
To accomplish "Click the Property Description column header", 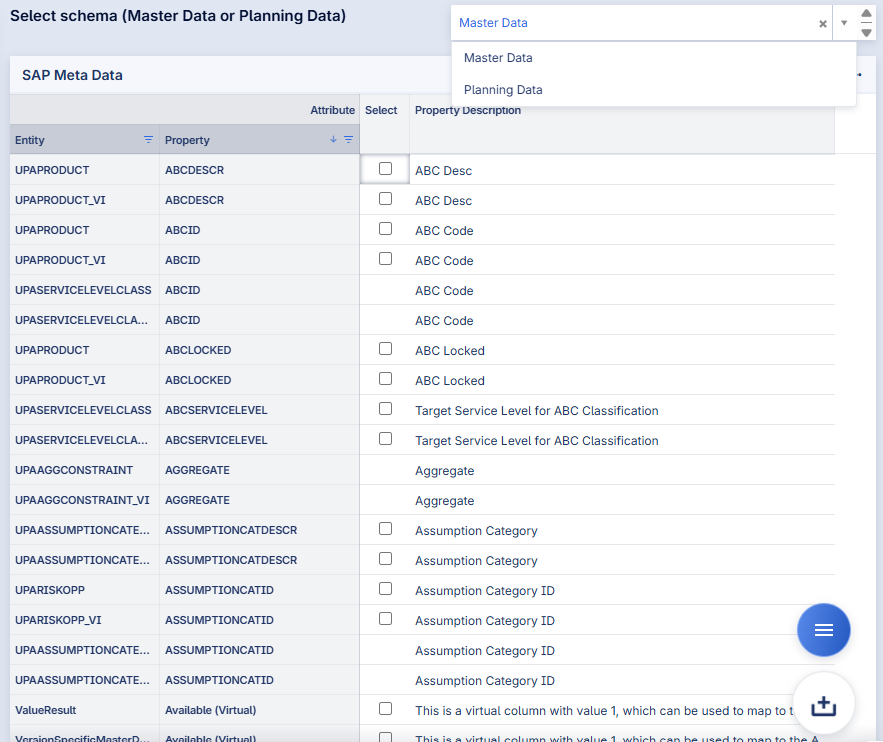I will (x=468, y=111).
